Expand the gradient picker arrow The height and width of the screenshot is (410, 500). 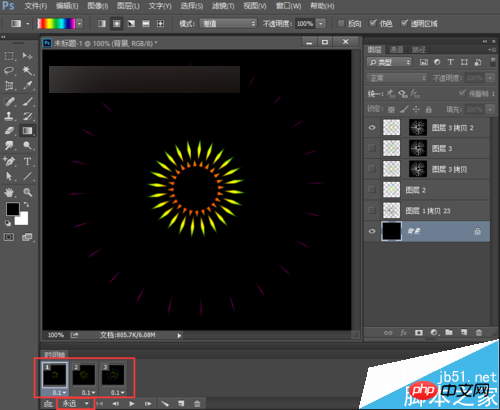tap(79, 24)
